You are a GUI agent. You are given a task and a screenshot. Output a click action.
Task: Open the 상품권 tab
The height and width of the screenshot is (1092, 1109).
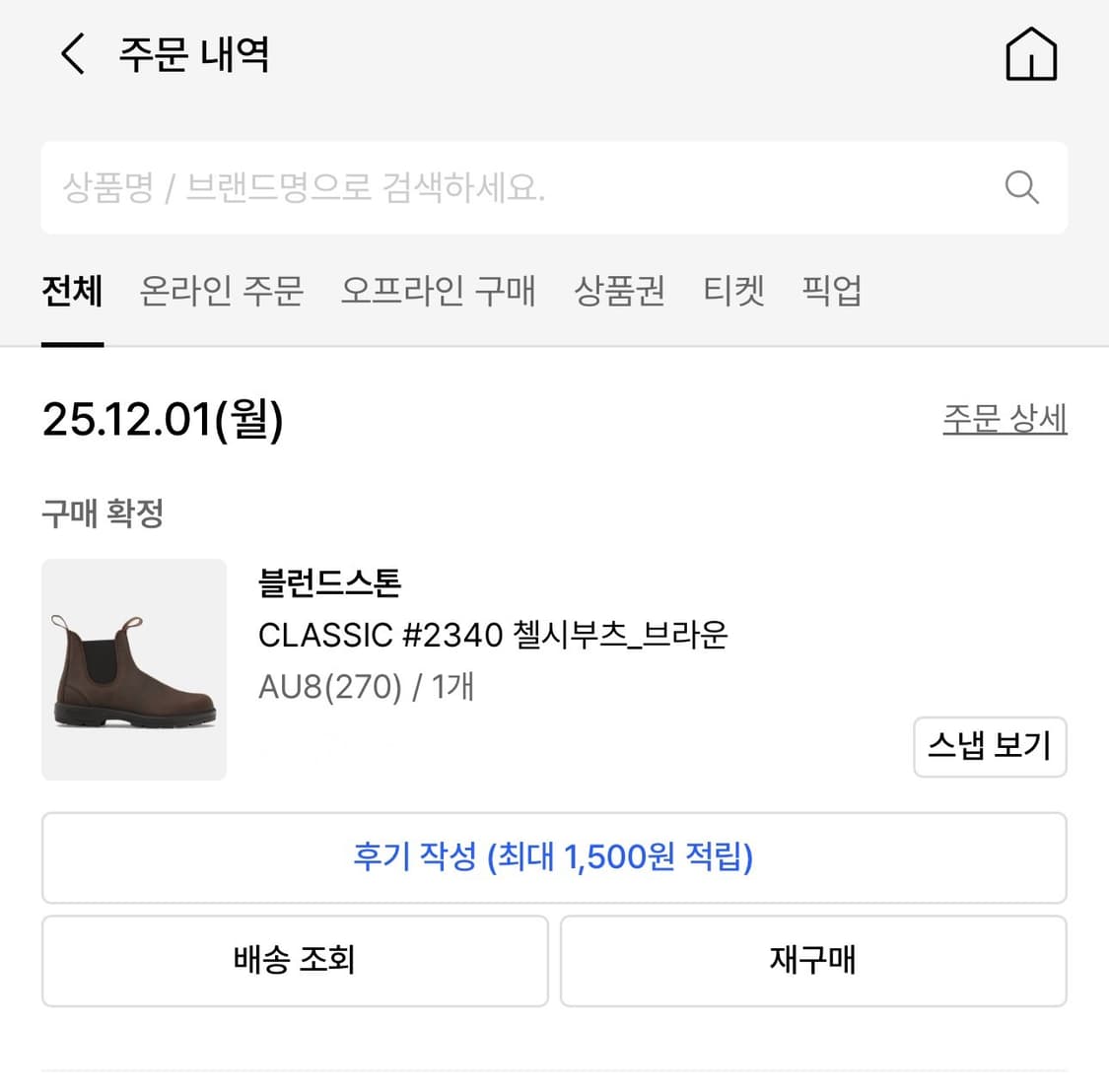coord(620,291)
